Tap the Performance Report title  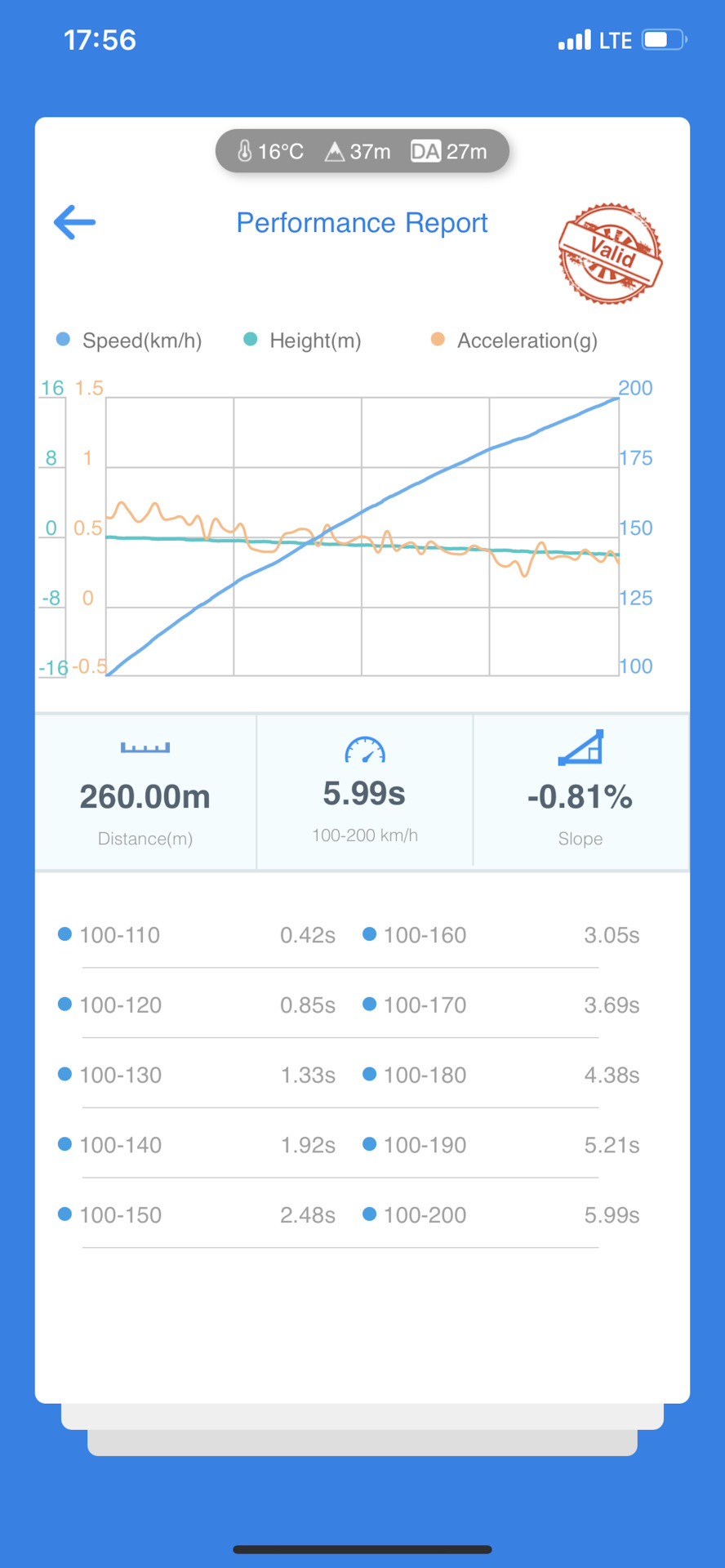[362, 223]
